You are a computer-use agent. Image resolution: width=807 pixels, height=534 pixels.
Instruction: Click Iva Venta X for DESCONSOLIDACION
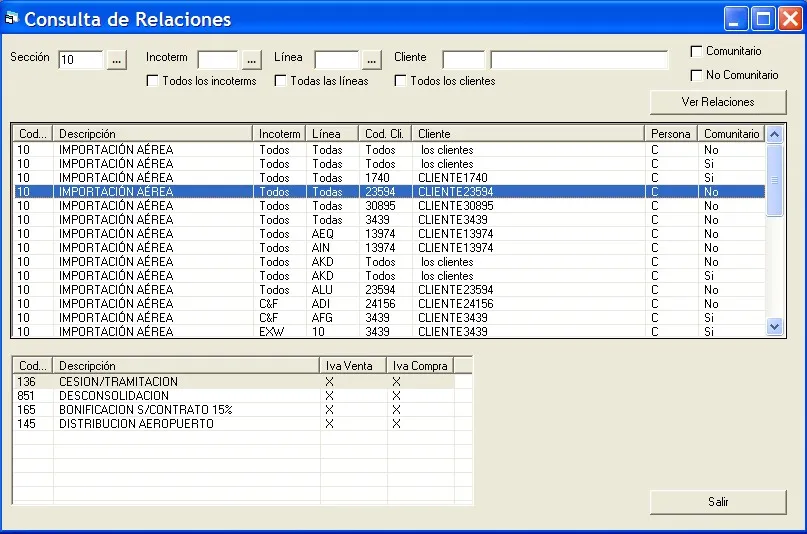coord(329,396)
